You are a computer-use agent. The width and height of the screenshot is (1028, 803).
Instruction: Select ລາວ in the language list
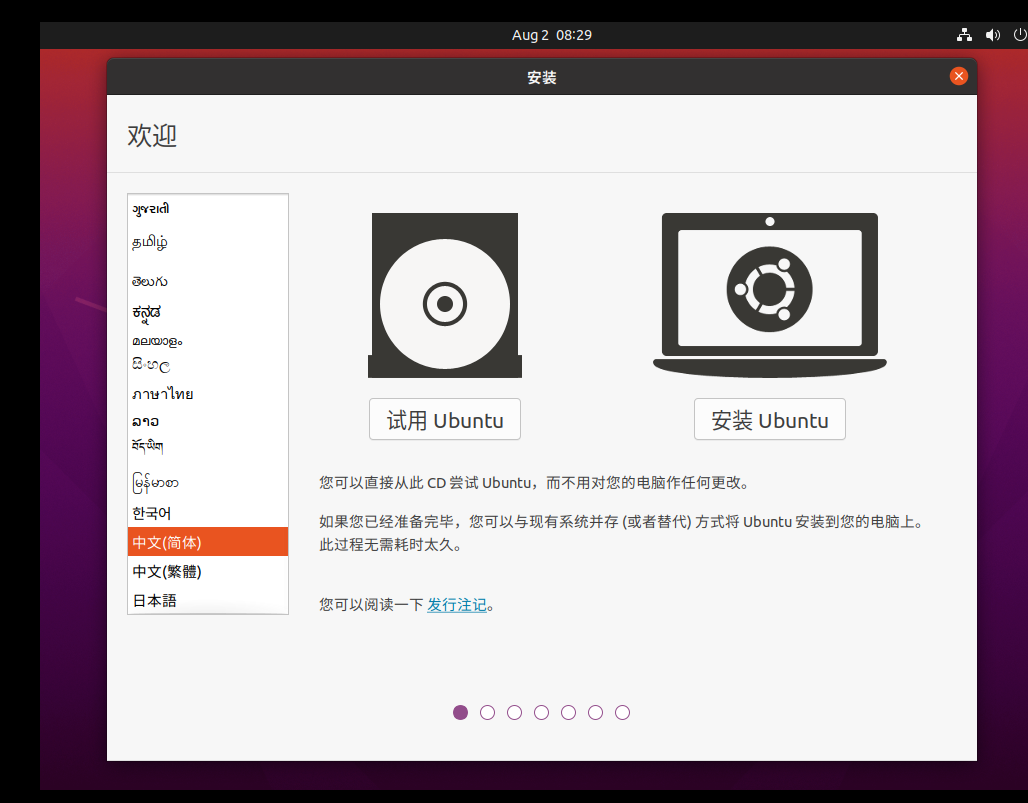pyautogui.click(x=208, y=421)
